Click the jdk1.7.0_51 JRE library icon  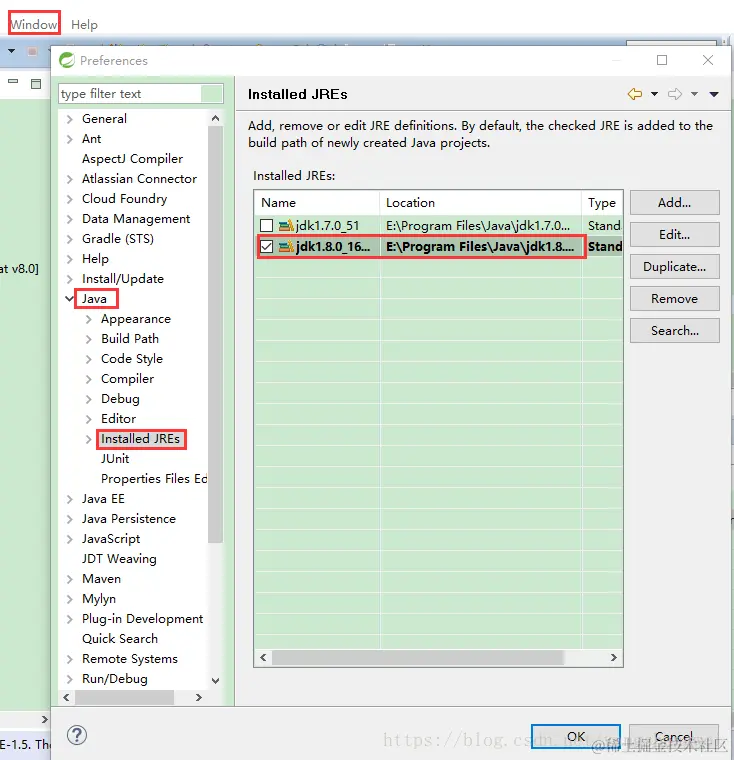tap(286, 225)
